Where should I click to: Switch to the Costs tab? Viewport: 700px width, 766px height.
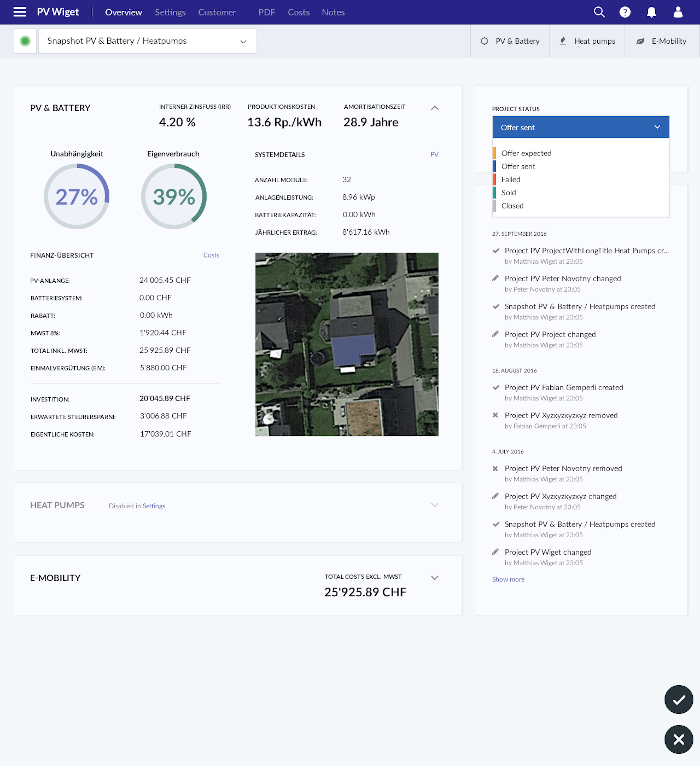pyautogui.click(x=298, y=12)
